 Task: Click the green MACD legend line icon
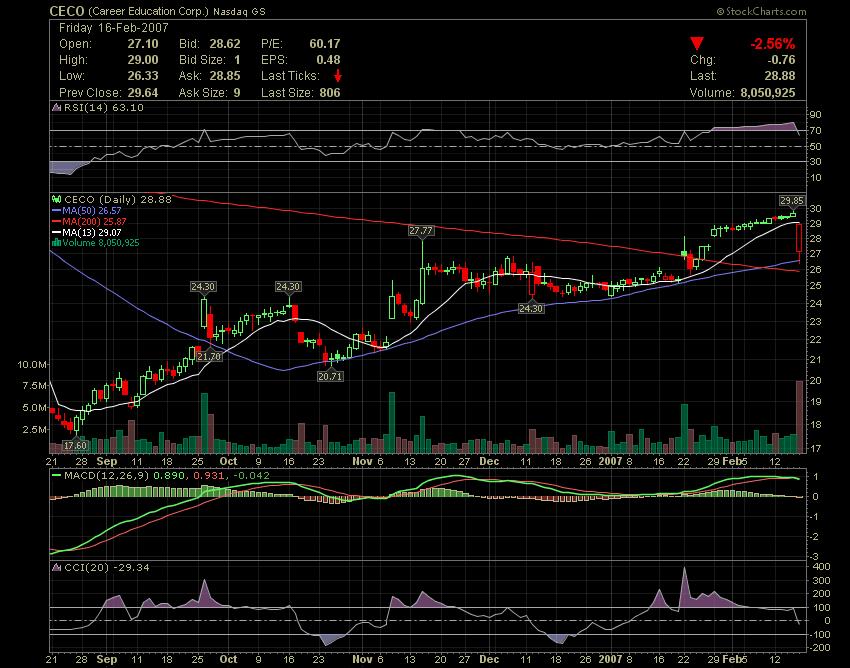tap(56, 476)
